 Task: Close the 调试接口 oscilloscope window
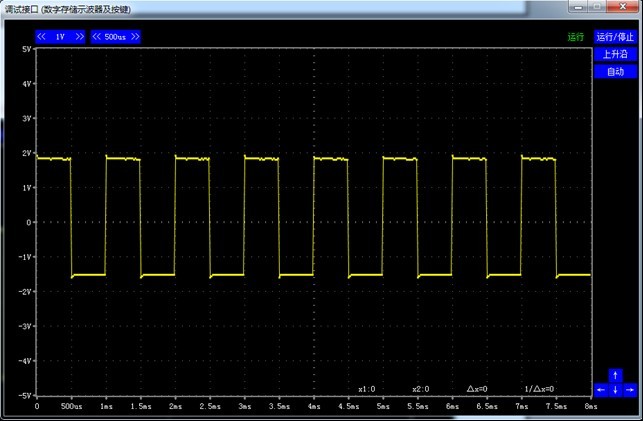[623, 7]
